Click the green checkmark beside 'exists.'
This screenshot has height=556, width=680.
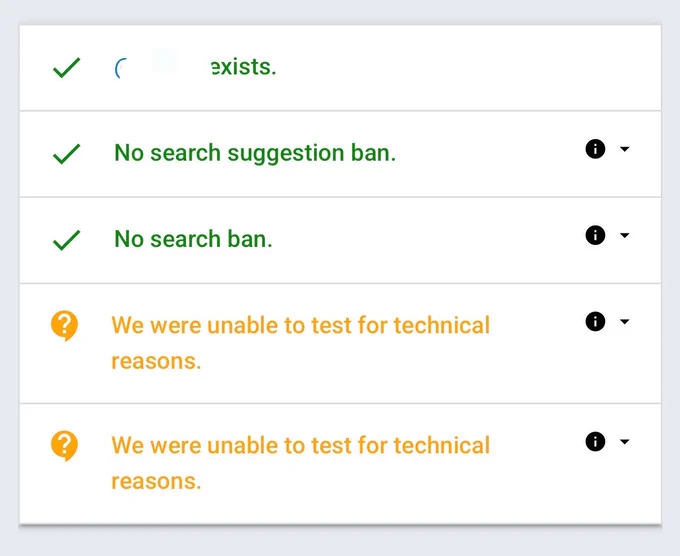pyautogui.click(x=66, y=68)
